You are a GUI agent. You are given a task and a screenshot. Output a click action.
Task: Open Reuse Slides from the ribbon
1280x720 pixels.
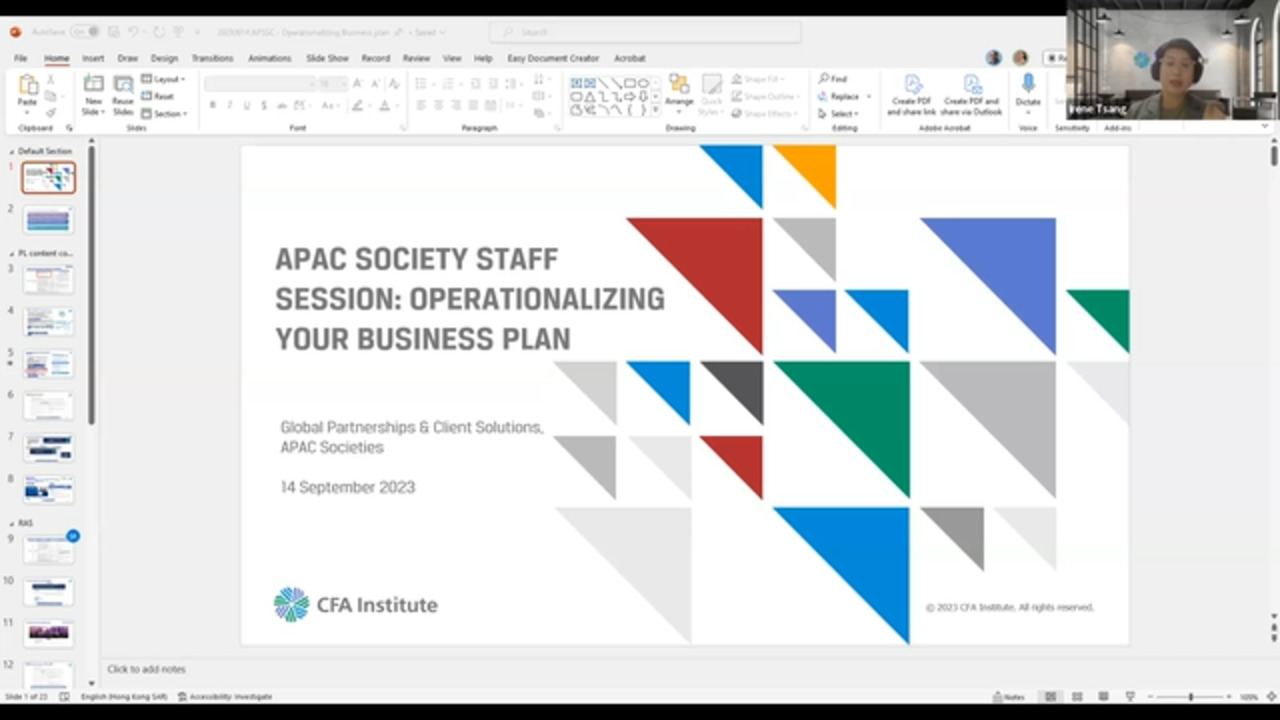(x=123, y=94)
